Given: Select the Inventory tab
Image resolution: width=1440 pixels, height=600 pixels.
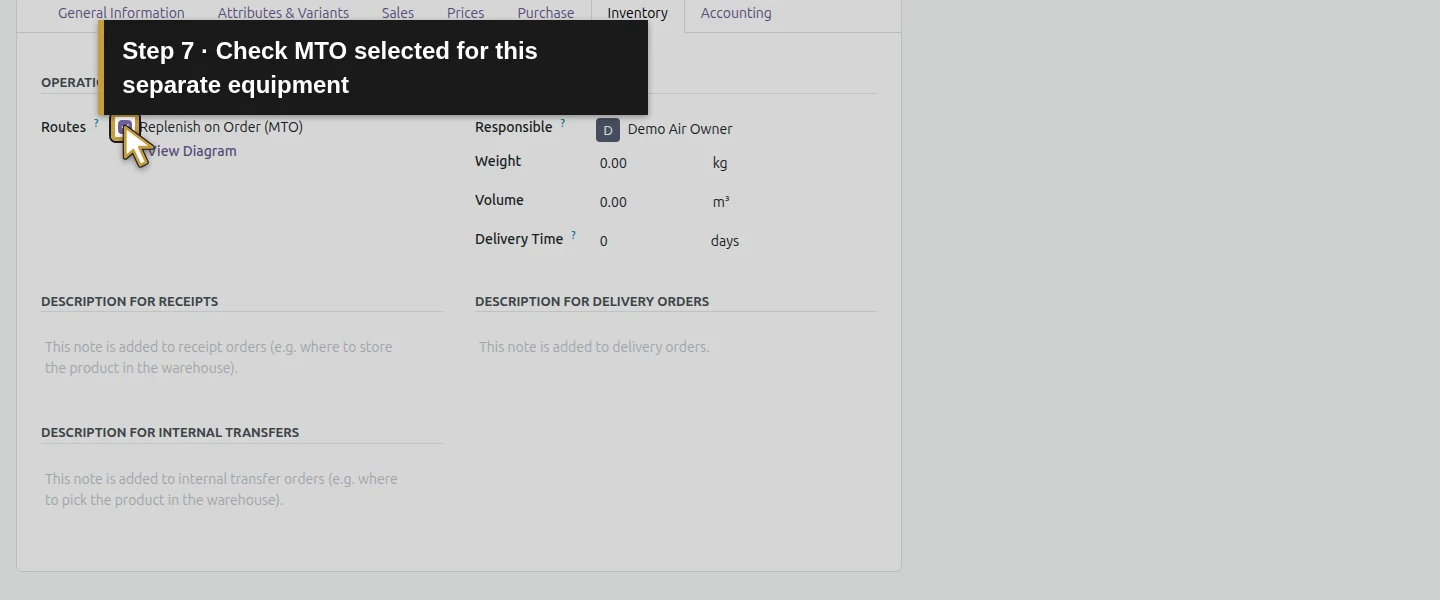Looking at the screenshot, I should click(x=638, y=13).
